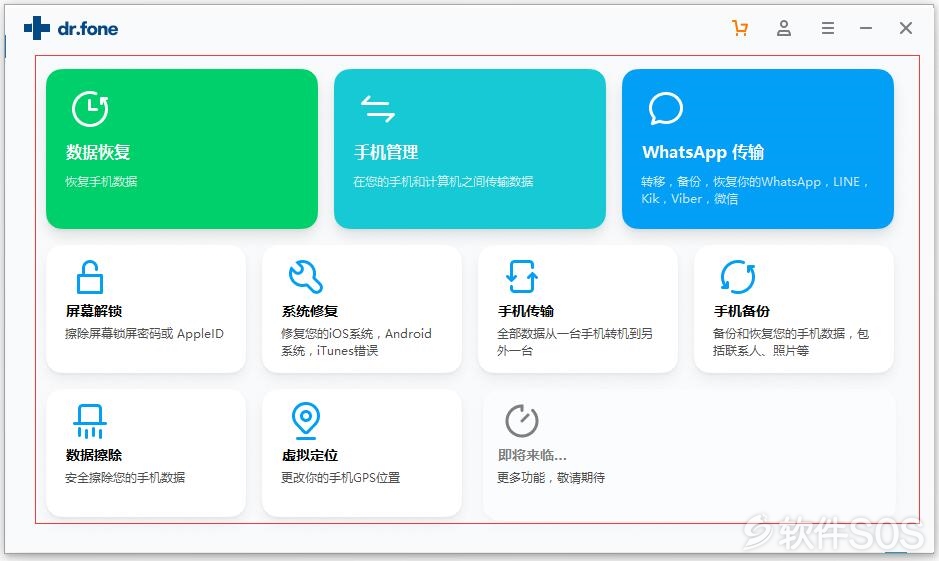Click the data recovery clock icon
Viewport: 939px width, 561px height.
pyautogui.click(x=90, y=109)
